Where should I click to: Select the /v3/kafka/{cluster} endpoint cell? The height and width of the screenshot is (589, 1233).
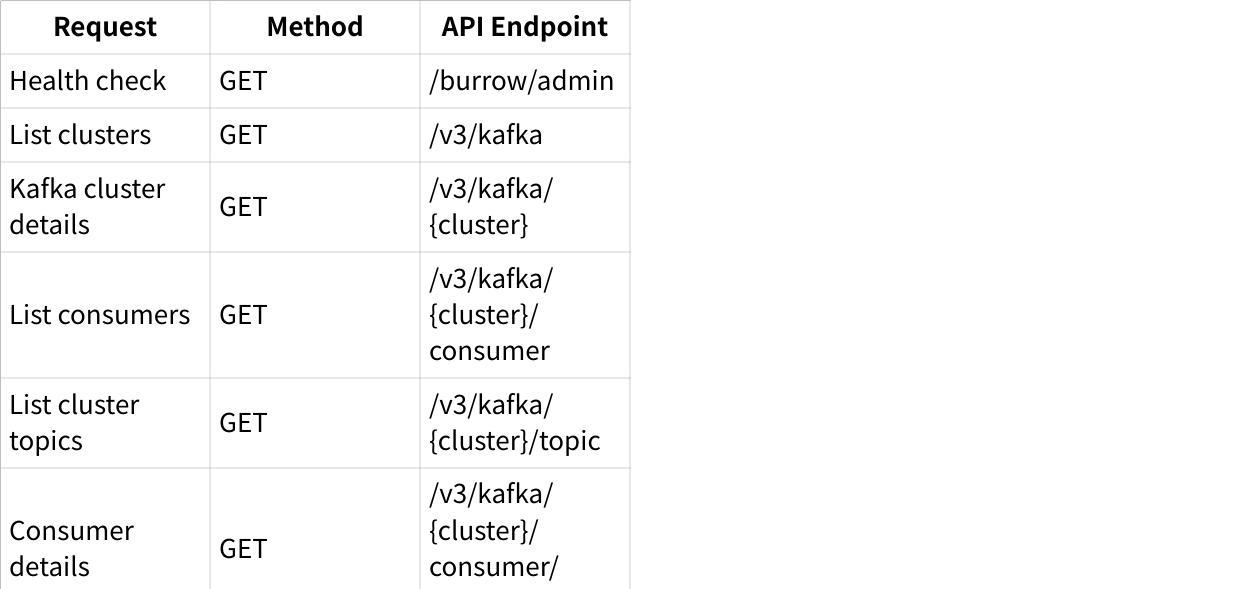pos(490,207)
